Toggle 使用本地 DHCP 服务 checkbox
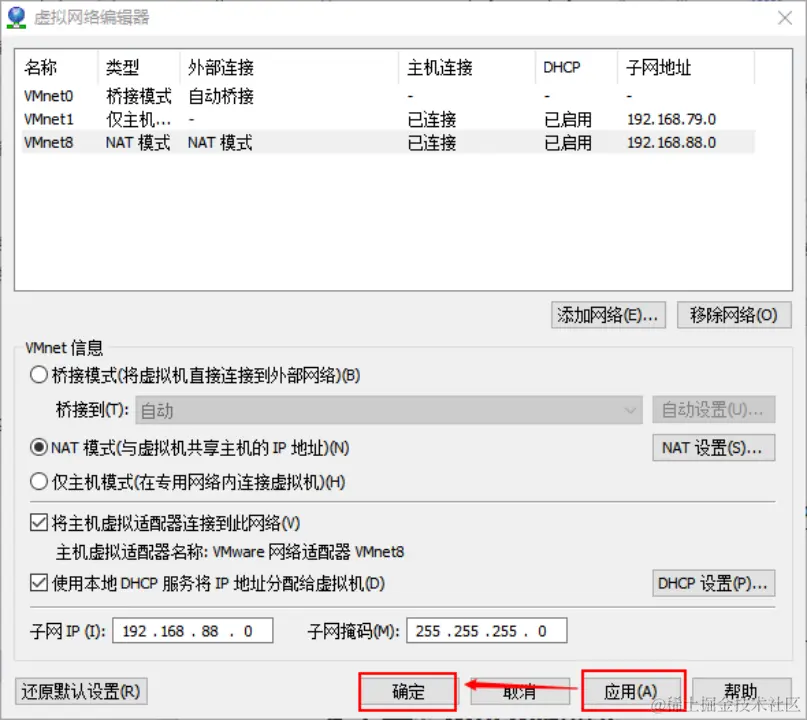 (x=39, y=583)
